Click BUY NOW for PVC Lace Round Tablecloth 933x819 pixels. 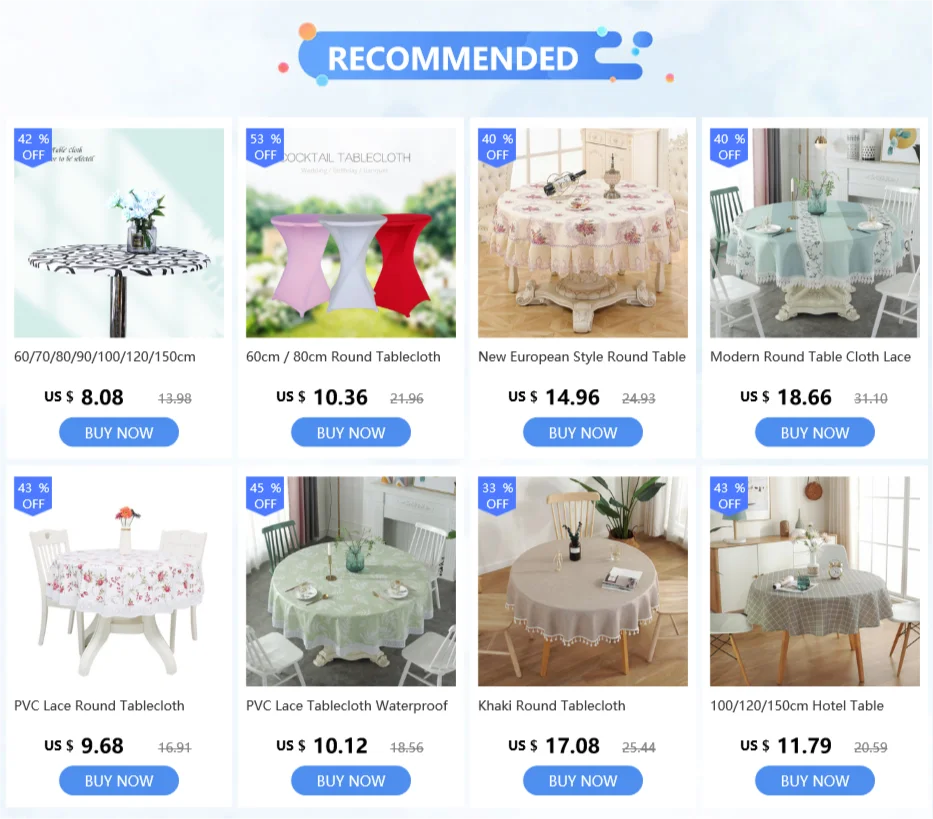coord(119,781)
